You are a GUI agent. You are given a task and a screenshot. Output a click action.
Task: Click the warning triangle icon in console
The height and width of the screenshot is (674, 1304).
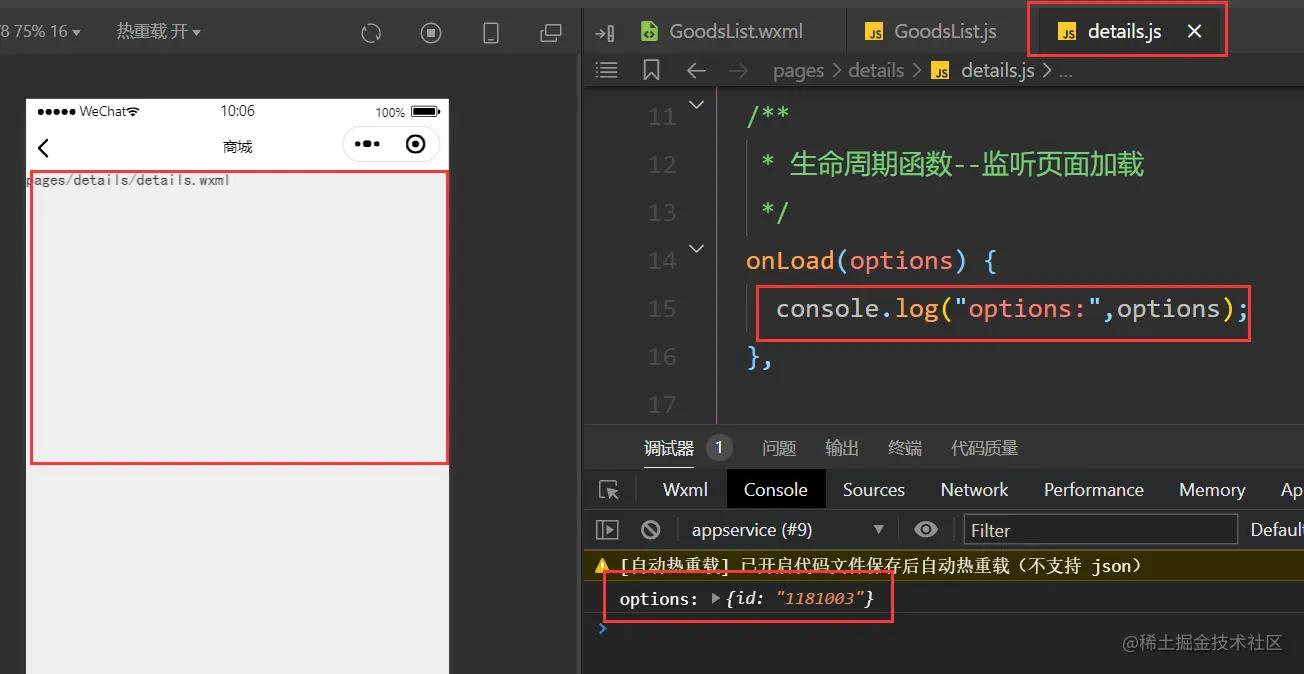[x=602, y=565]
